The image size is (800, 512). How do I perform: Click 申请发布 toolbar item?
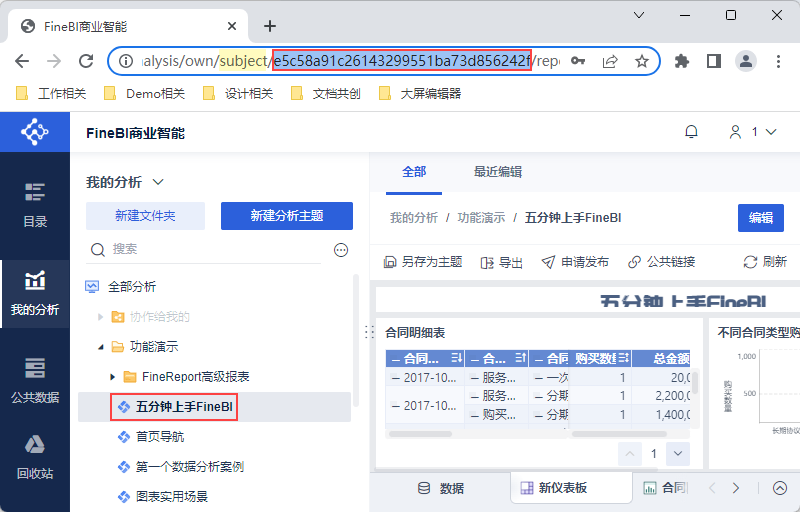pyautogui.click(x=575, y=262)
